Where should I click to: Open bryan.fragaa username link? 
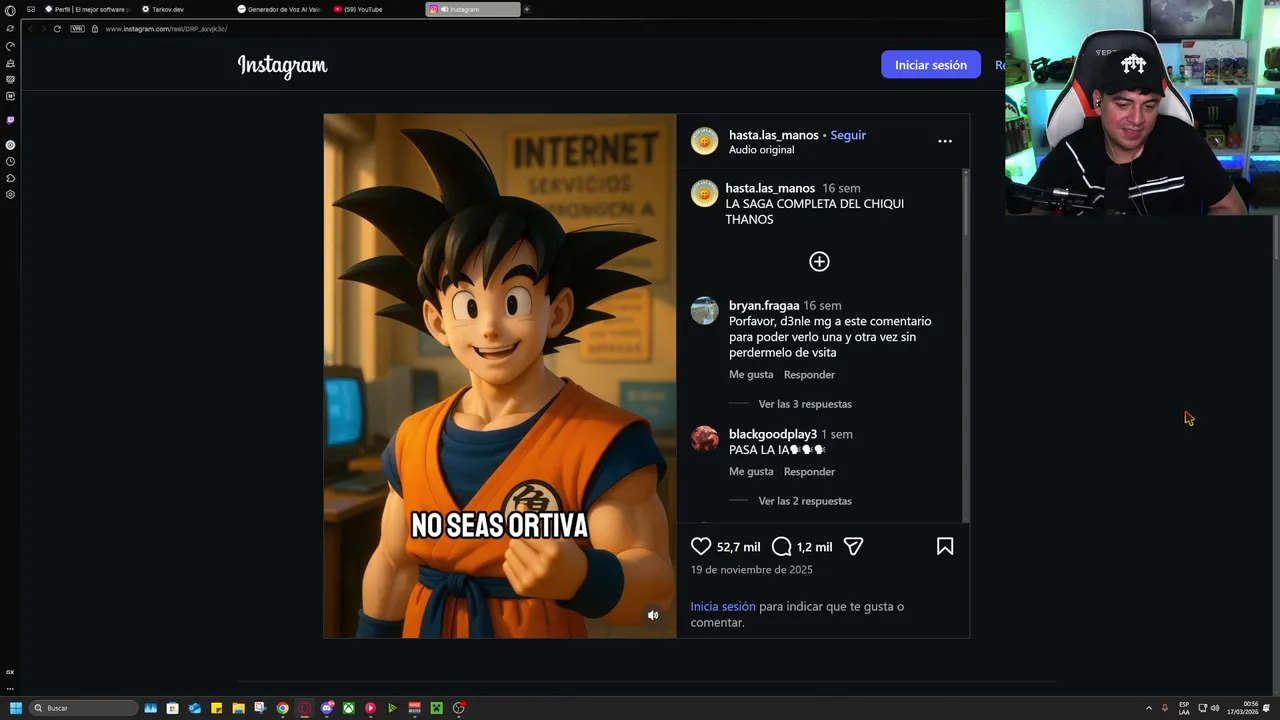764,306
